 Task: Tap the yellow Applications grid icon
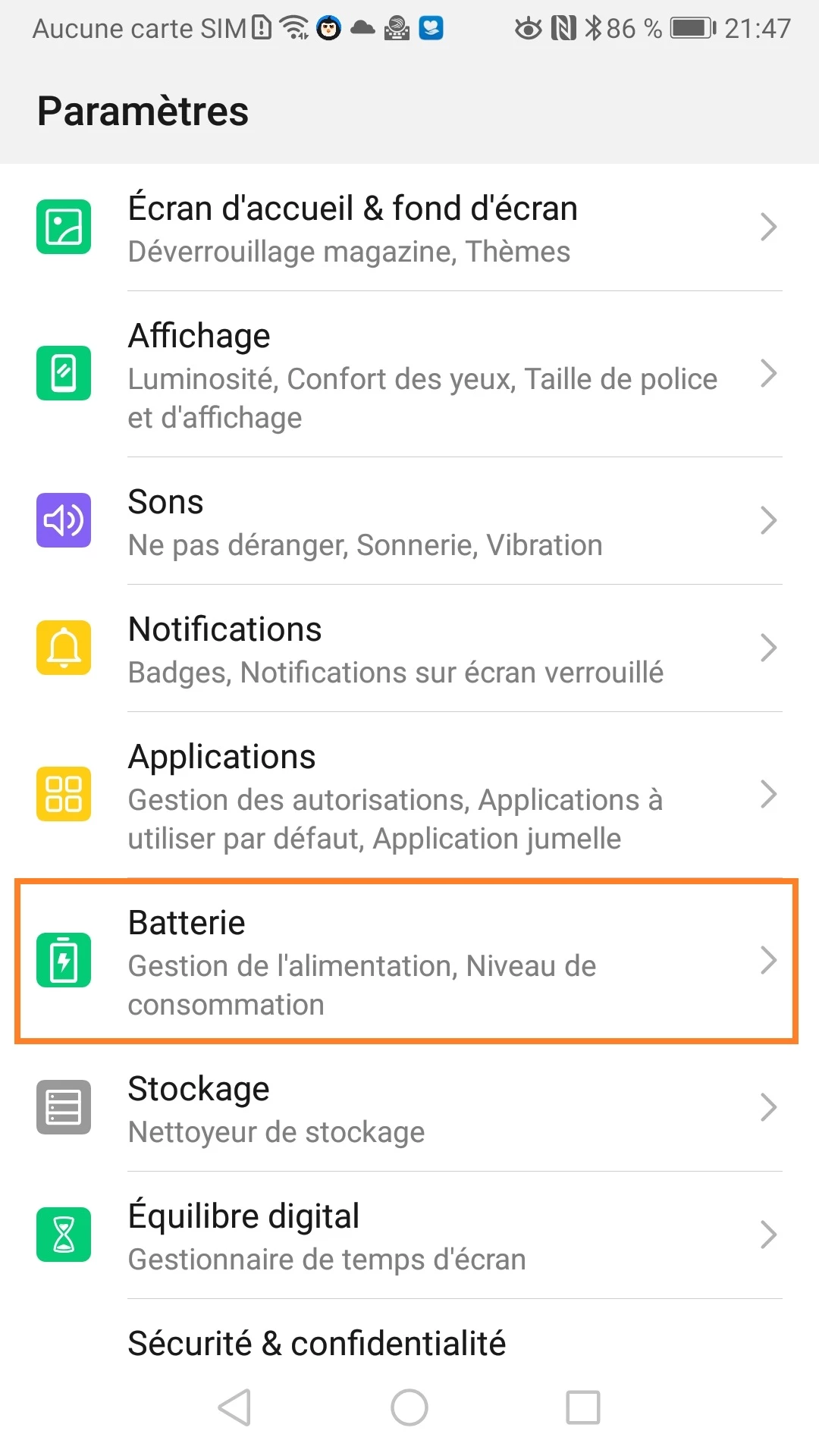64,794
